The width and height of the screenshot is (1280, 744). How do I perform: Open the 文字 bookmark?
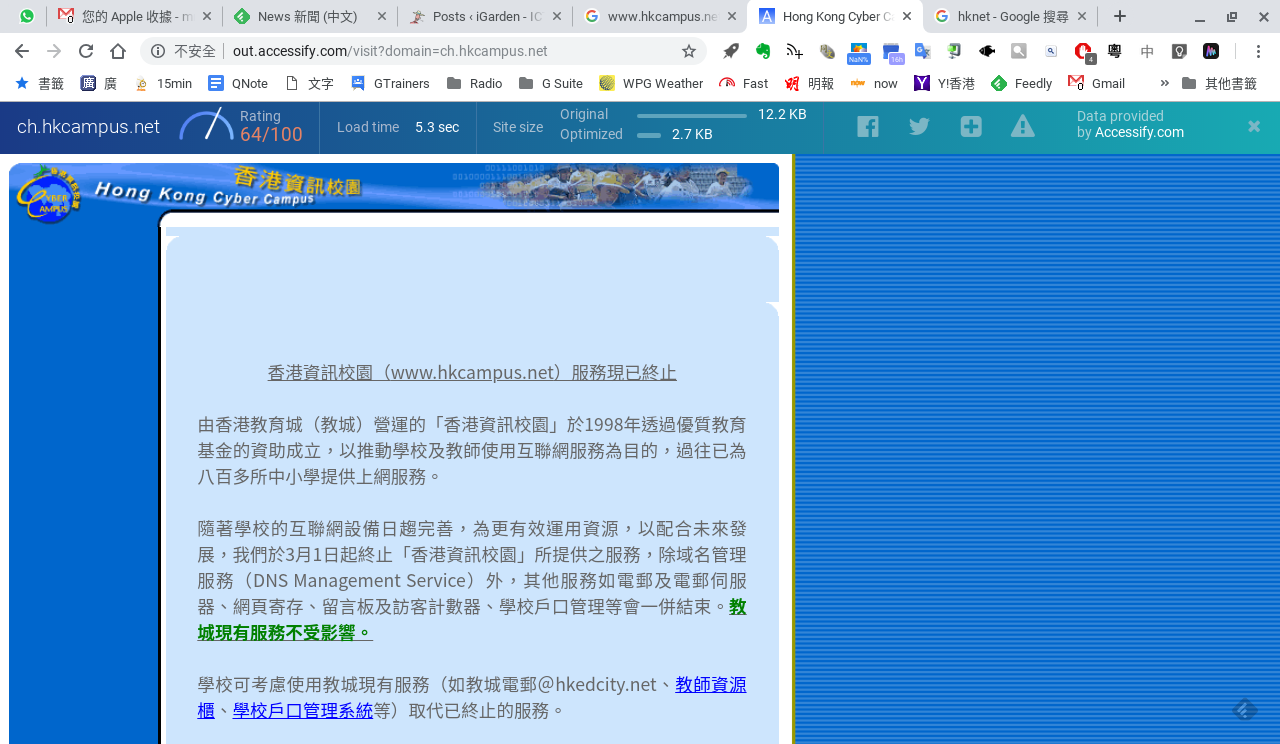(x=309, y=83)
